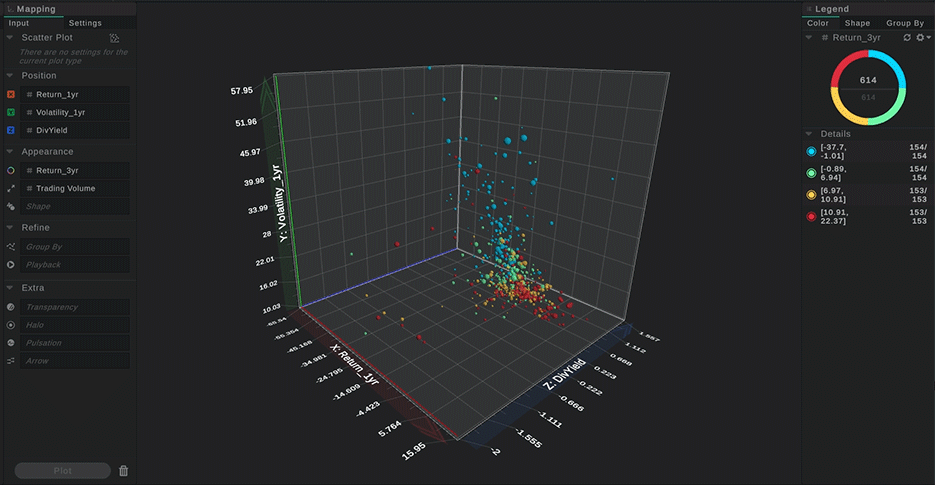Delete the plot with the trash icon

click(123, 471)
